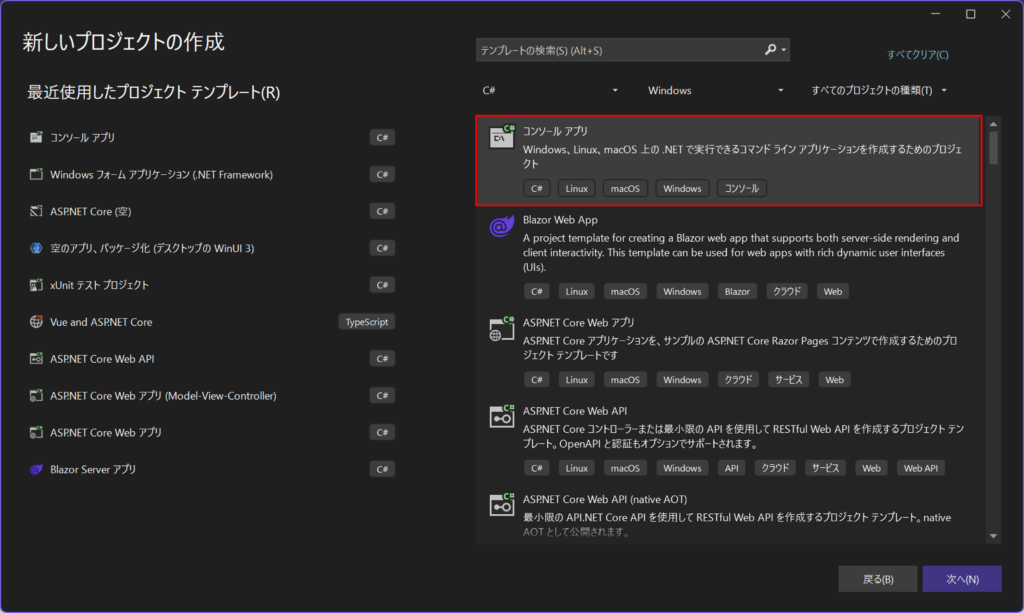Click the Windows フォーム アプリケーション icon in recent list

pyautogui.click(x=36, y=174)
